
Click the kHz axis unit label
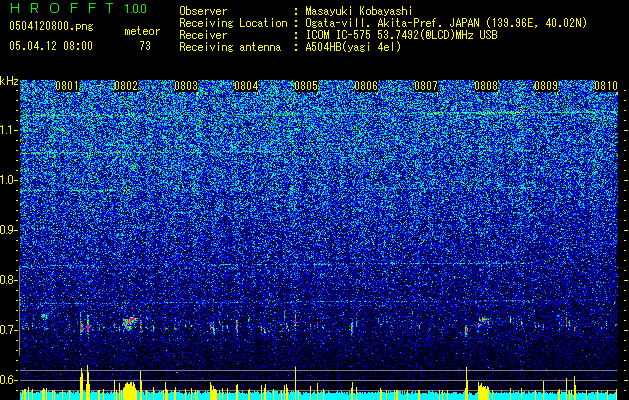[x=9, y=81]
